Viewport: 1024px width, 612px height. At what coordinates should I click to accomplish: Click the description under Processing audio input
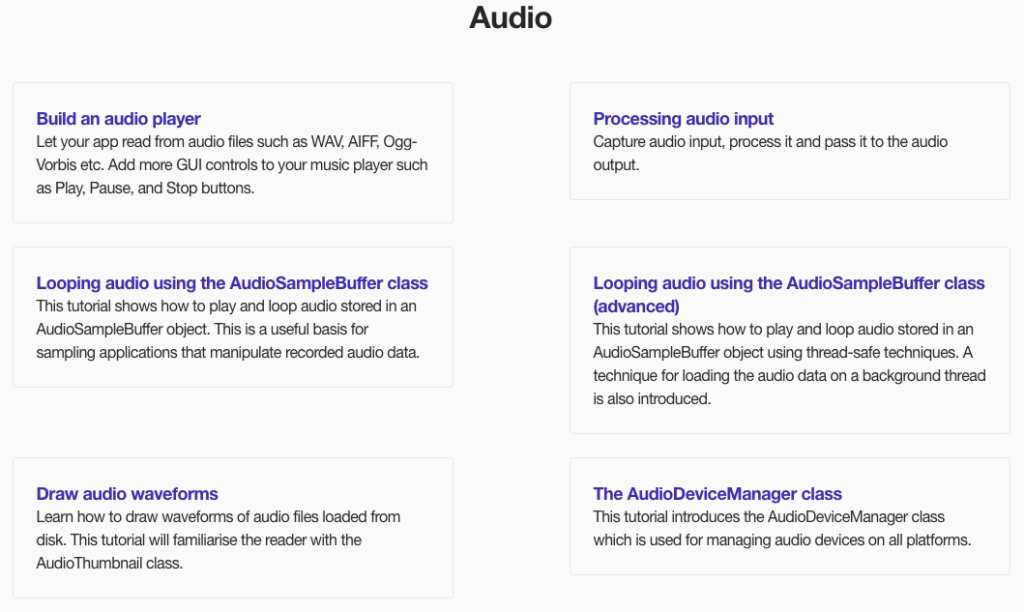[770, 153]
